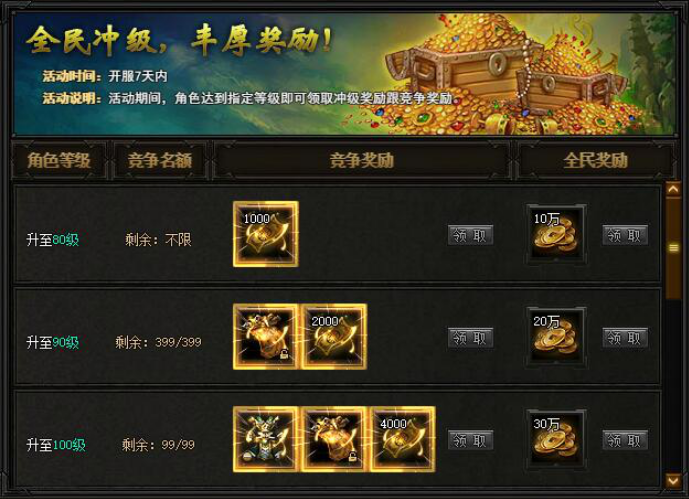This screenshot has width=689, height=499.
Task: Select the 10万 gold coins reward icon
Action: pyautogui.click(x=556, y=234)
